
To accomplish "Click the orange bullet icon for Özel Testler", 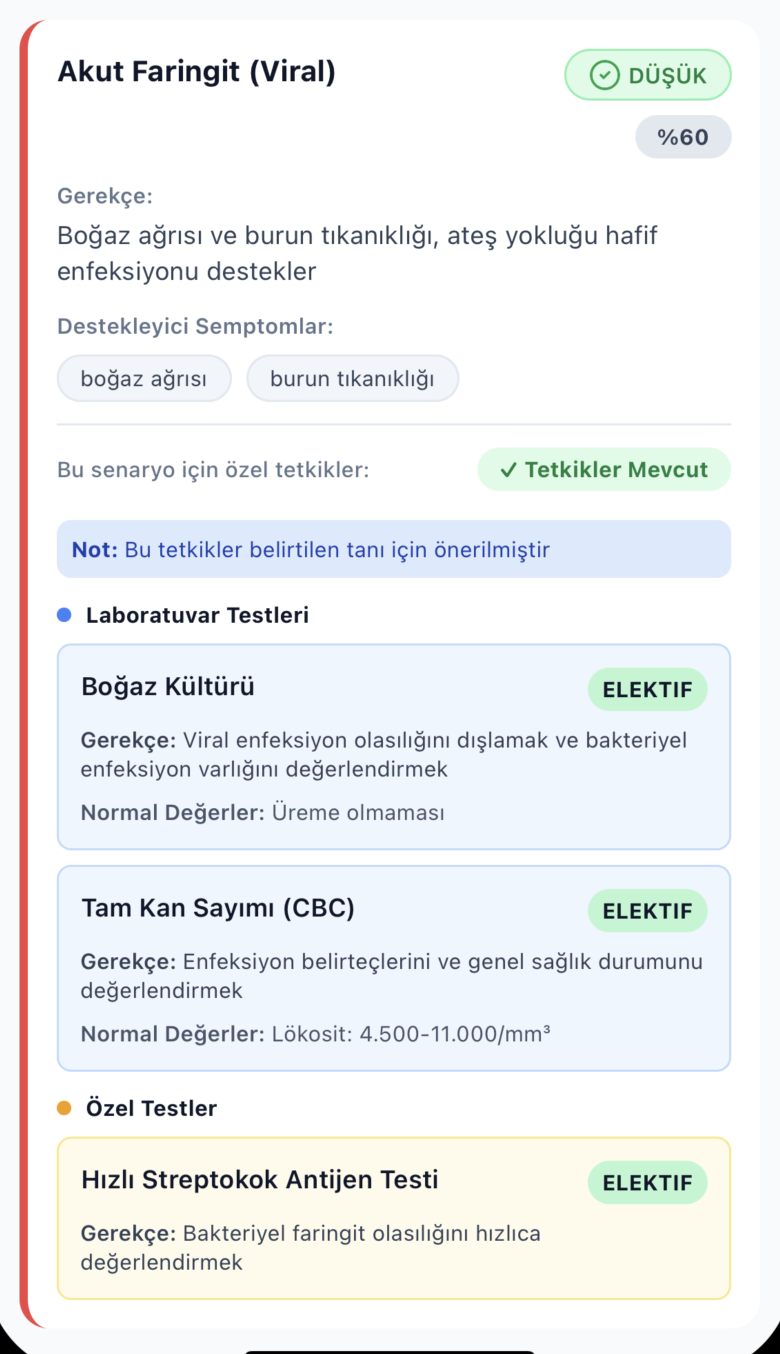I will tap(63, 1108).
